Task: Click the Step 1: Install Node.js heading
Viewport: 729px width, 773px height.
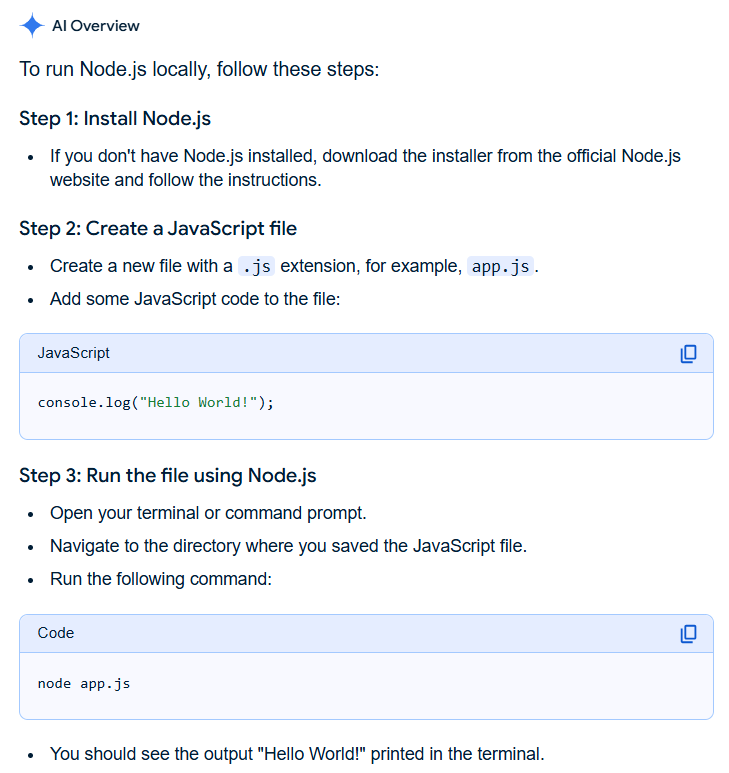Action: pyautogui.click(x=115, y=119)
